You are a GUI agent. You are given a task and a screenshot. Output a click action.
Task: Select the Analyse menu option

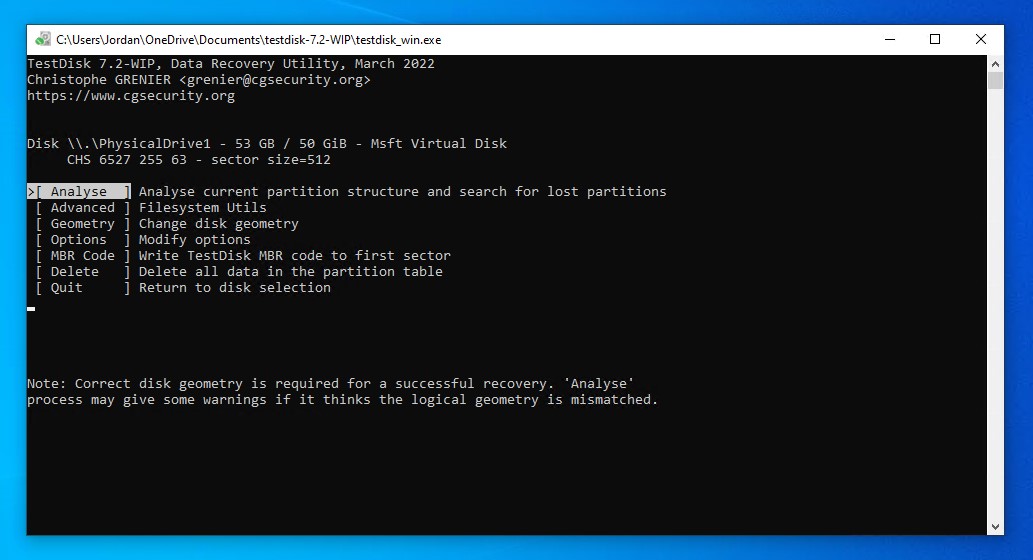point(79,192)
